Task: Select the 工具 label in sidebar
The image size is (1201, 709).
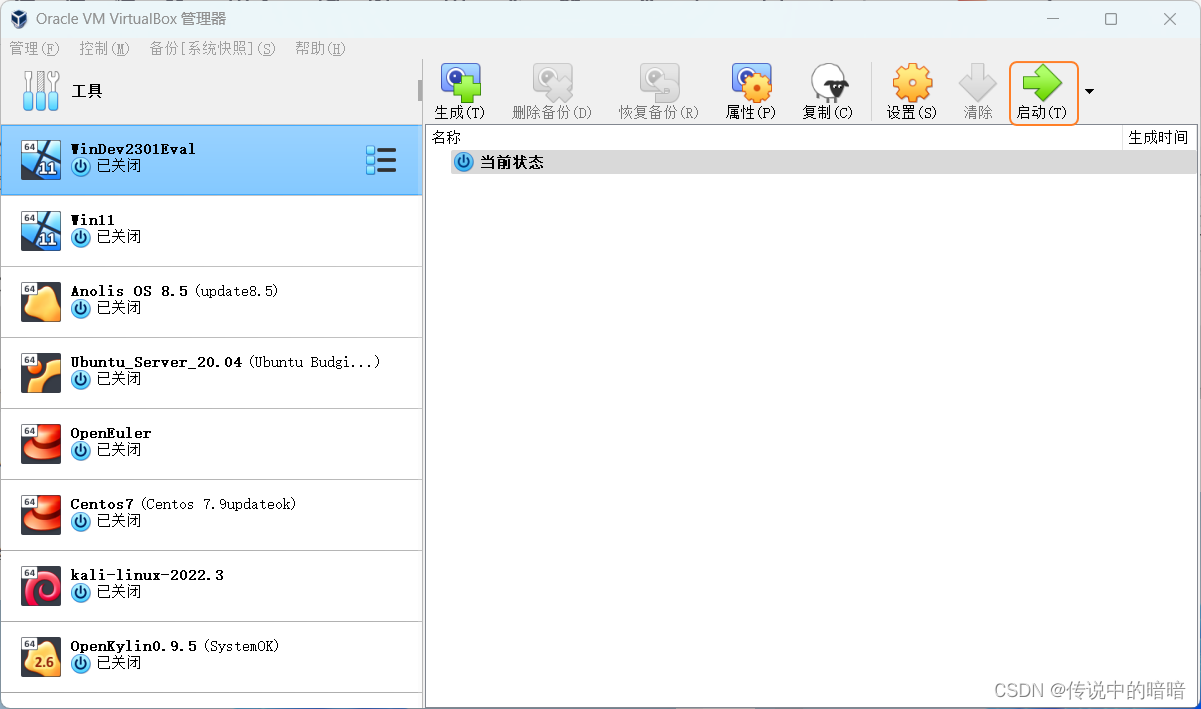Action: pos(87,91)
